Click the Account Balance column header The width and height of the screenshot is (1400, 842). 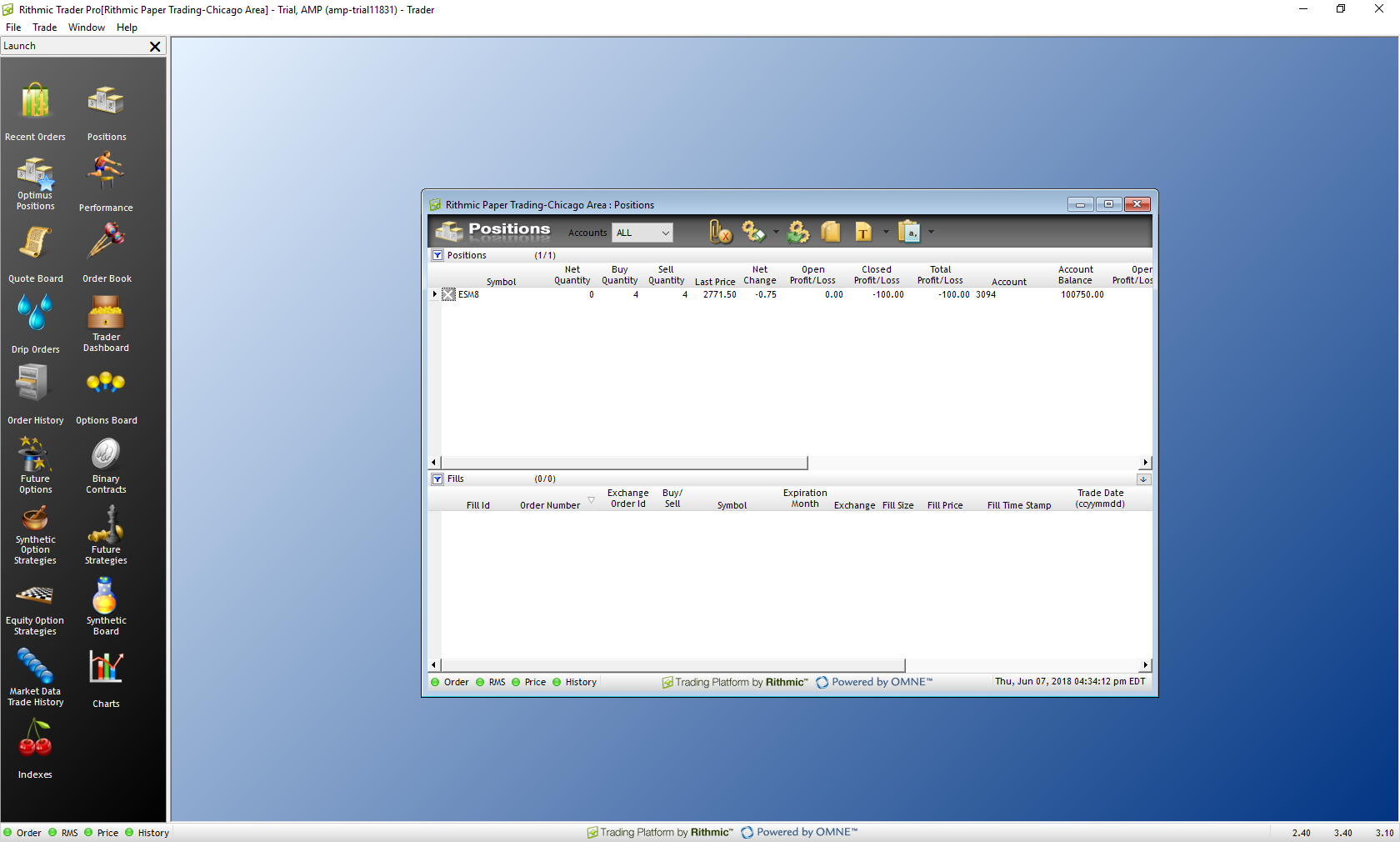[x=1075, y=275]
